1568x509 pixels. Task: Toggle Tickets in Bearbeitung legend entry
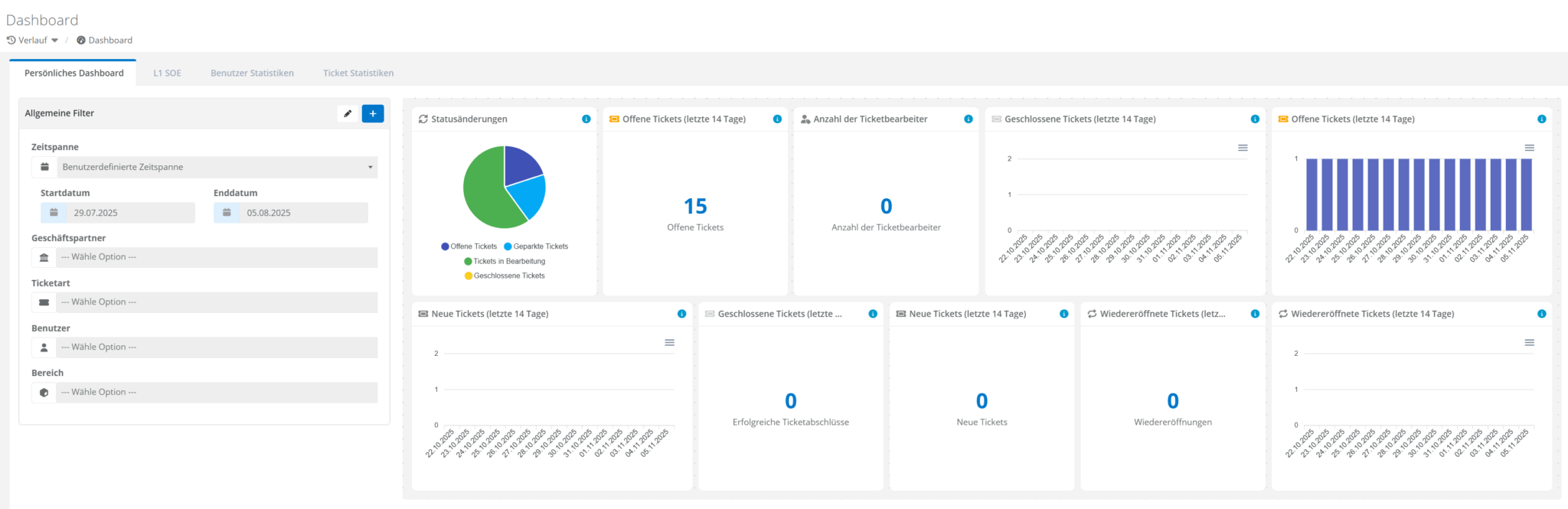point(505,261)
